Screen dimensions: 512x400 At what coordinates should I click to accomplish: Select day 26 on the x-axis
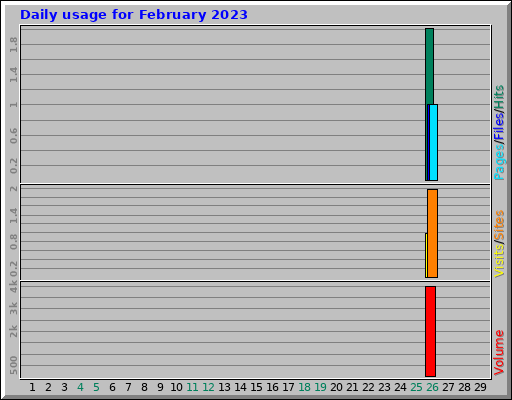pos(432,387)
